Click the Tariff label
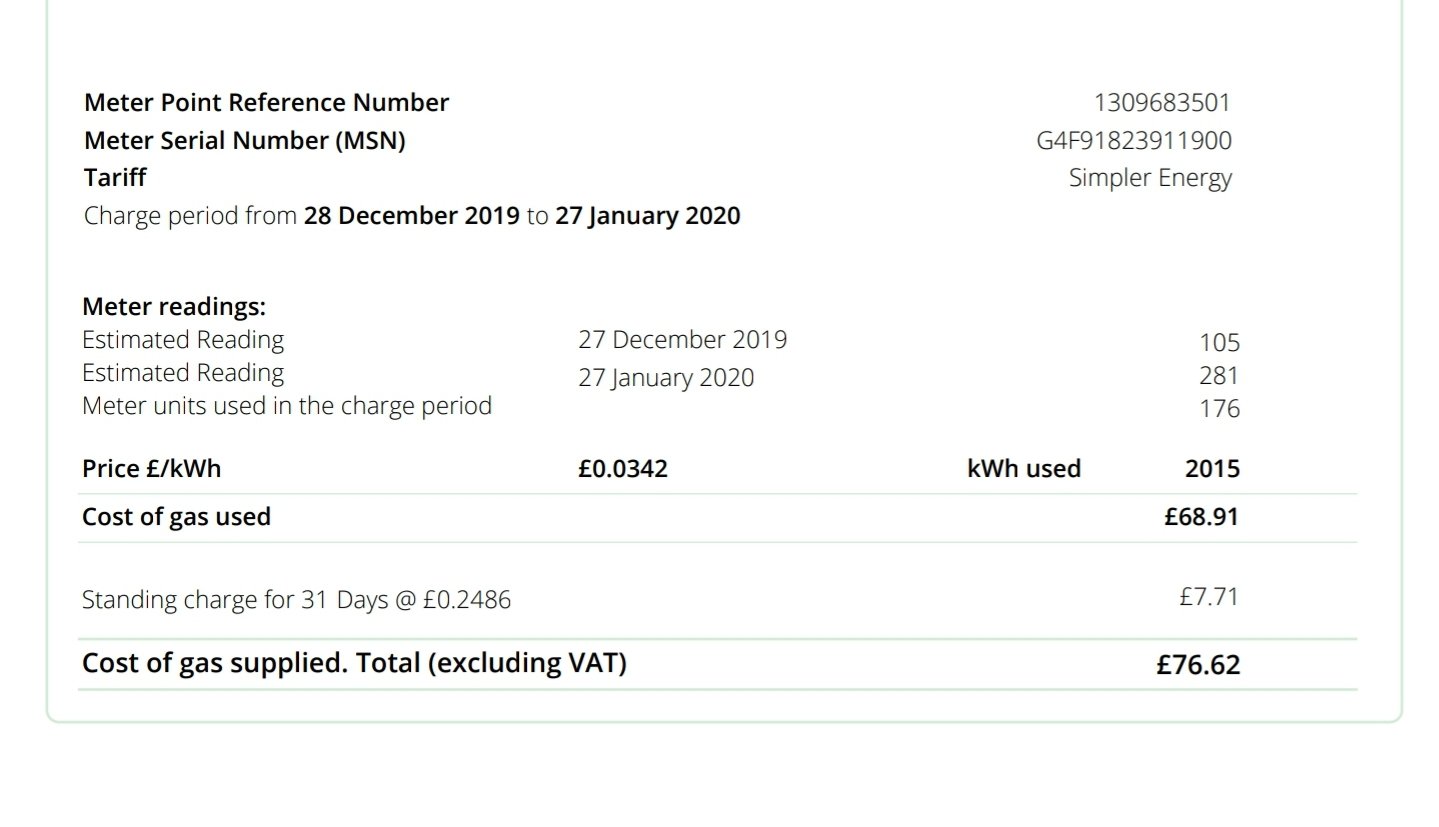 coord(115,177)
